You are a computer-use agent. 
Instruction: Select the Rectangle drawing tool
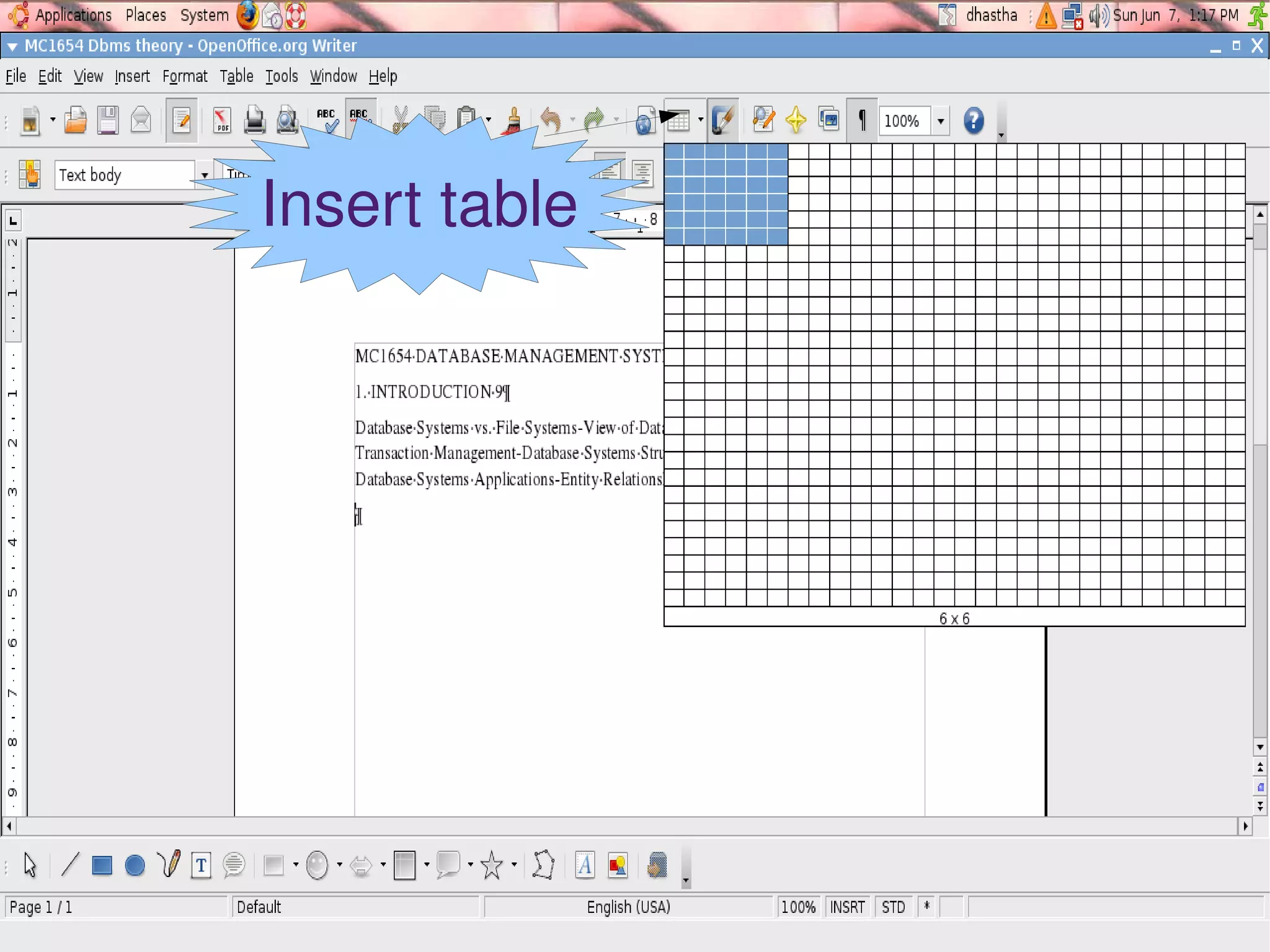point(102,865)
